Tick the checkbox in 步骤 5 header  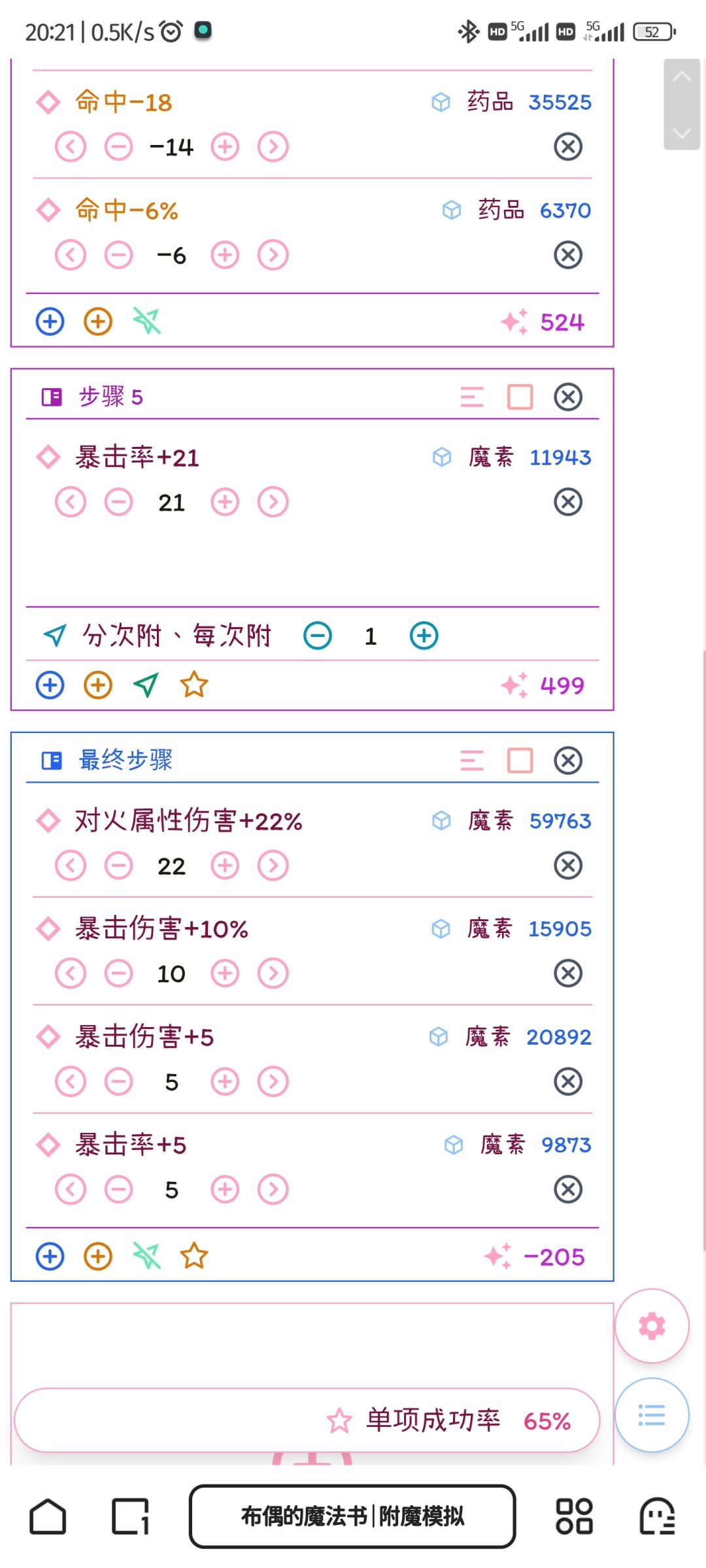coord(520,397)
